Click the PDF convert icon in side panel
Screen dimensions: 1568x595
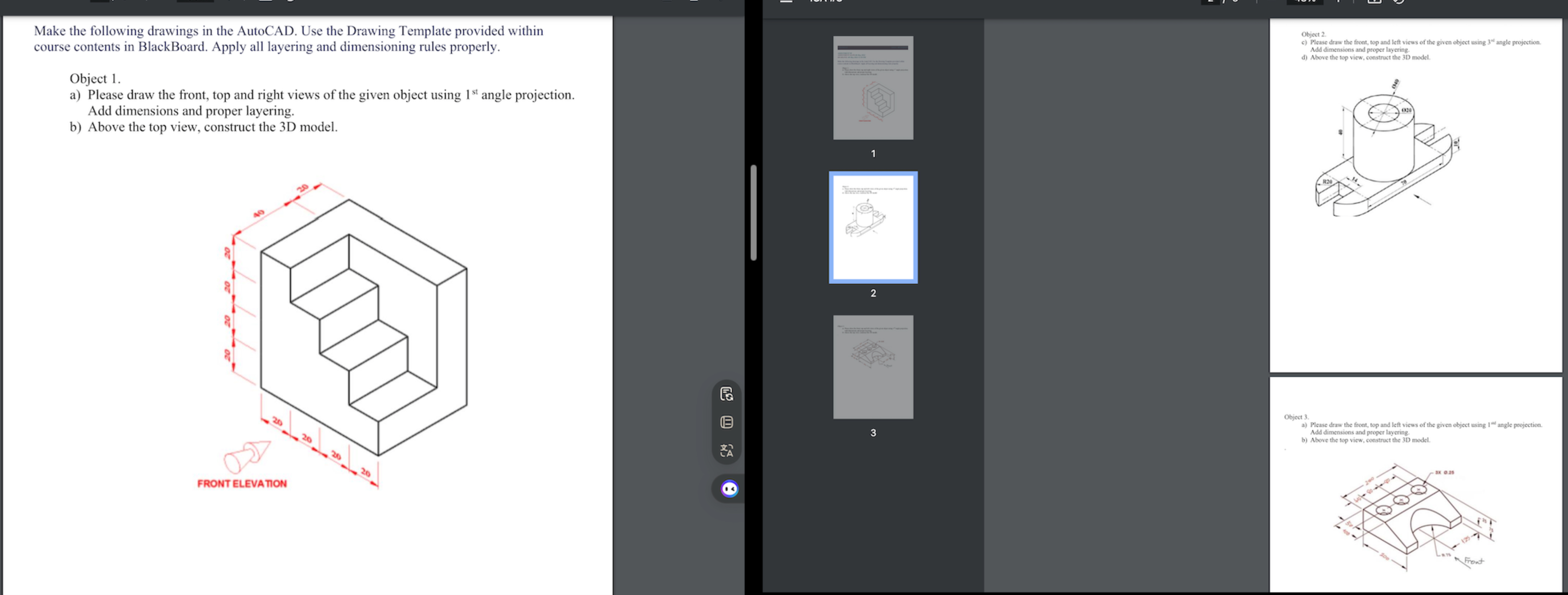[726, 394]
